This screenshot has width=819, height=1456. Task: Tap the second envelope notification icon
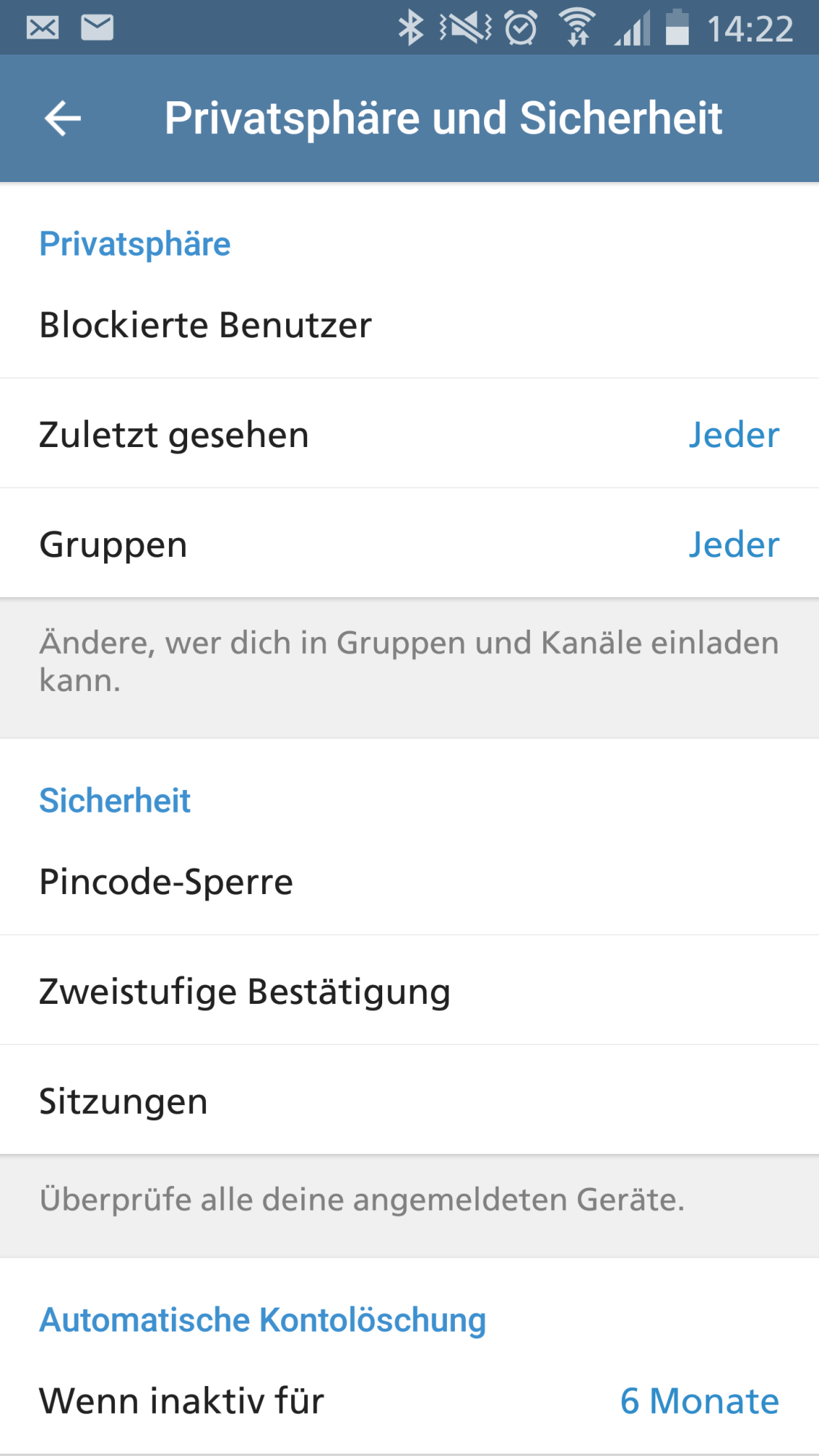click(97, 28)
